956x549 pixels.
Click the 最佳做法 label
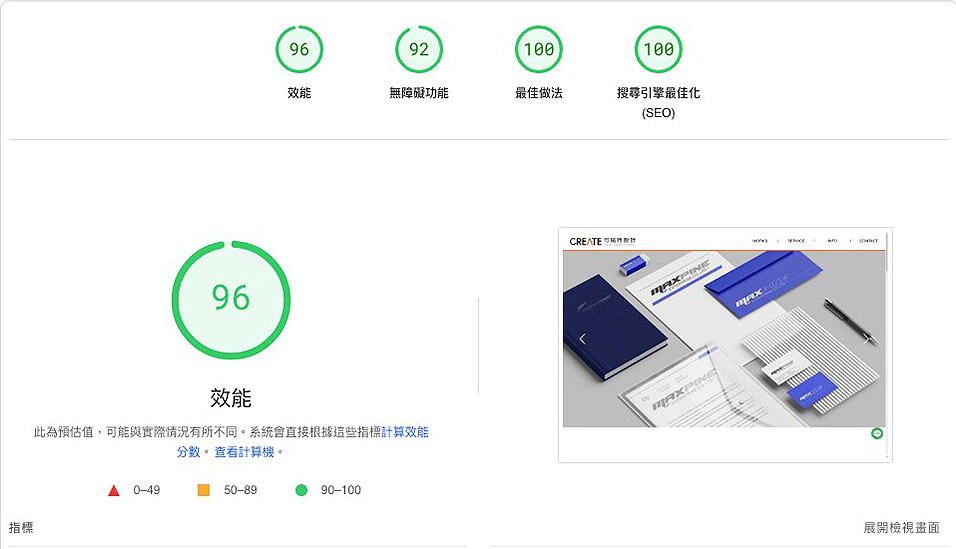(539, 93)
